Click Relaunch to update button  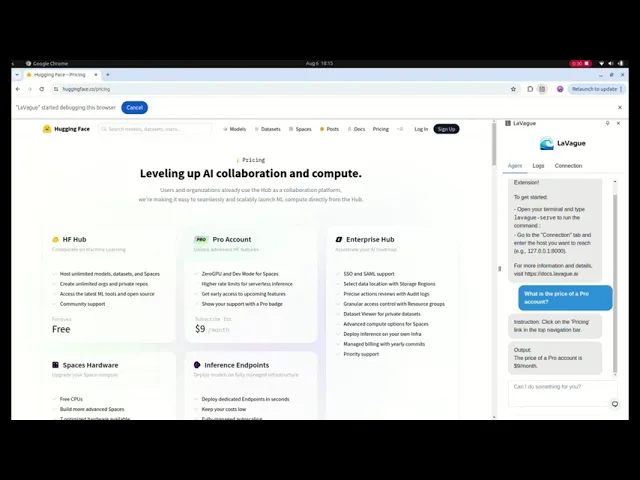point(594,89)
